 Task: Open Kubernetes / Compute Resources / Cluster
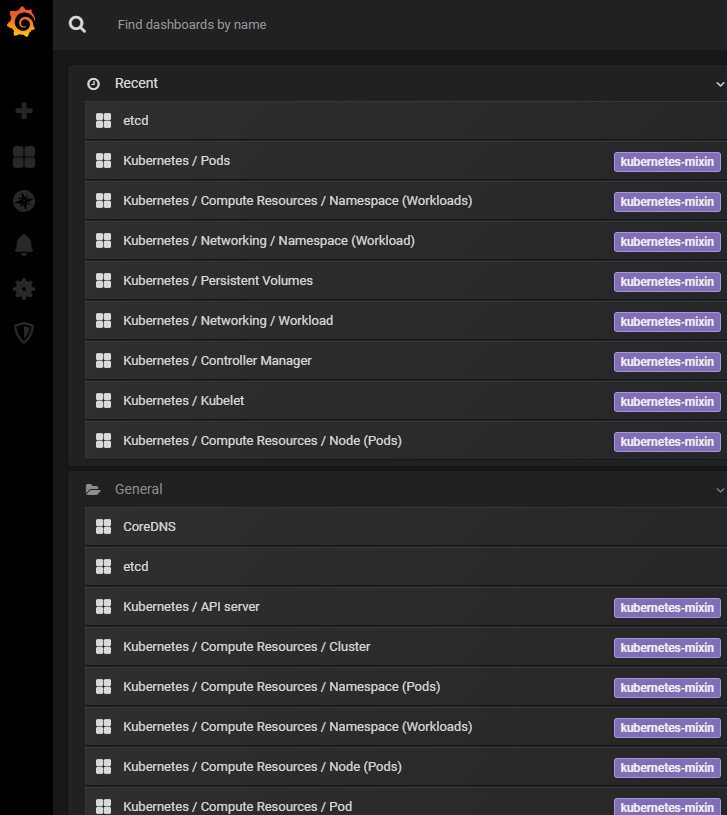[x=246, y=647]
